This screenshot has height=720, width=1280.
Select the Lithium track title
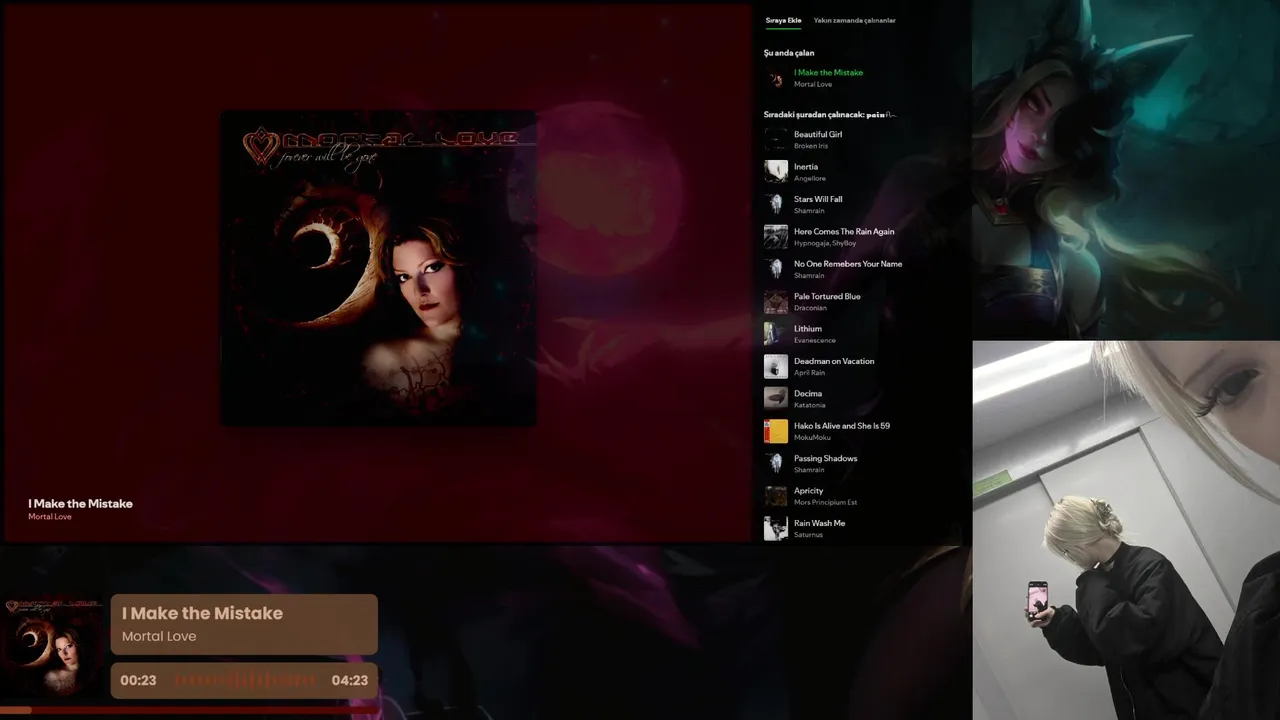click(x=808, y=329)
